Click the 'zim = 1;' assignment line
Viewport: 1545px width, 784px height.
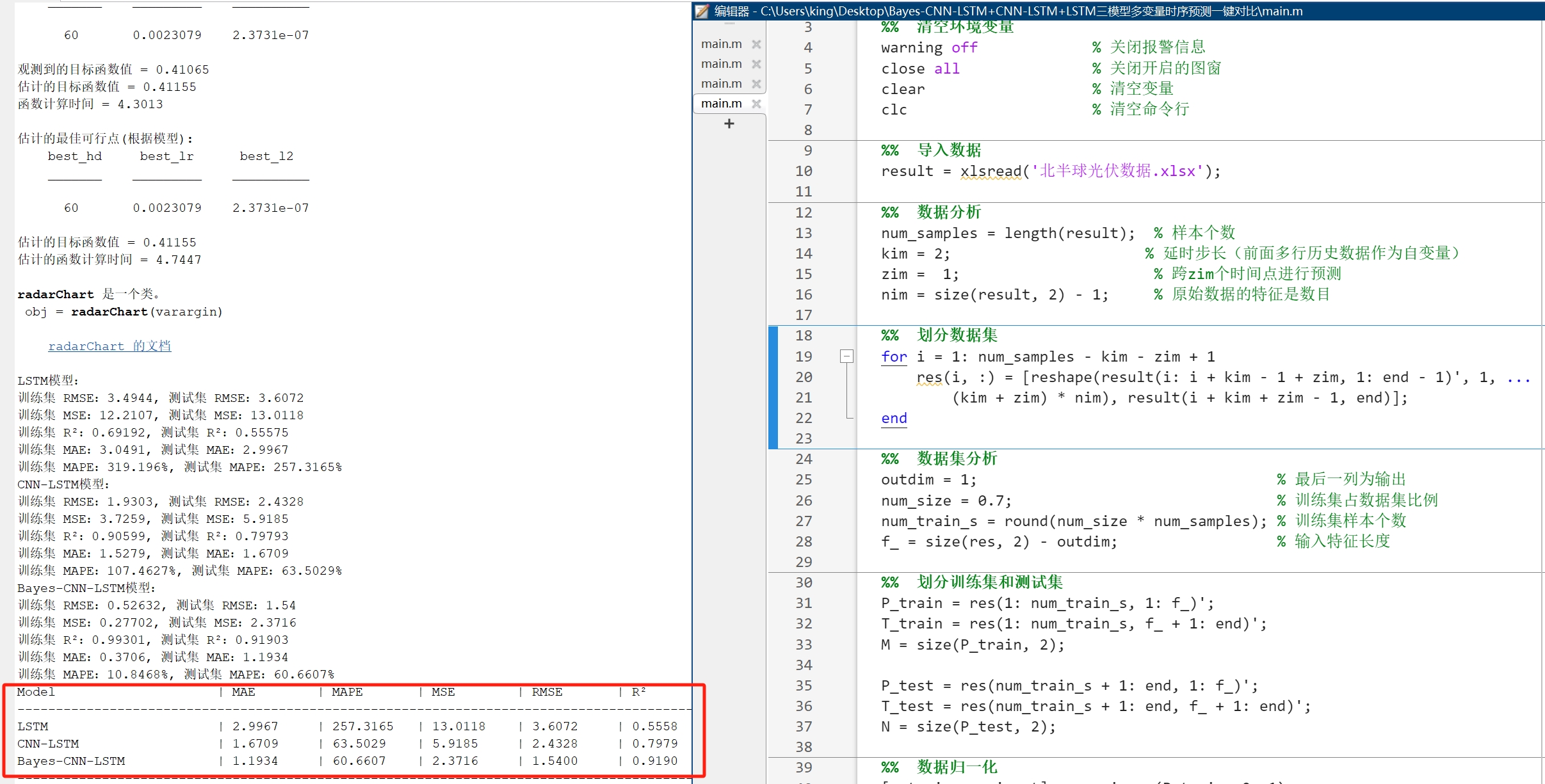coord(920,274)
